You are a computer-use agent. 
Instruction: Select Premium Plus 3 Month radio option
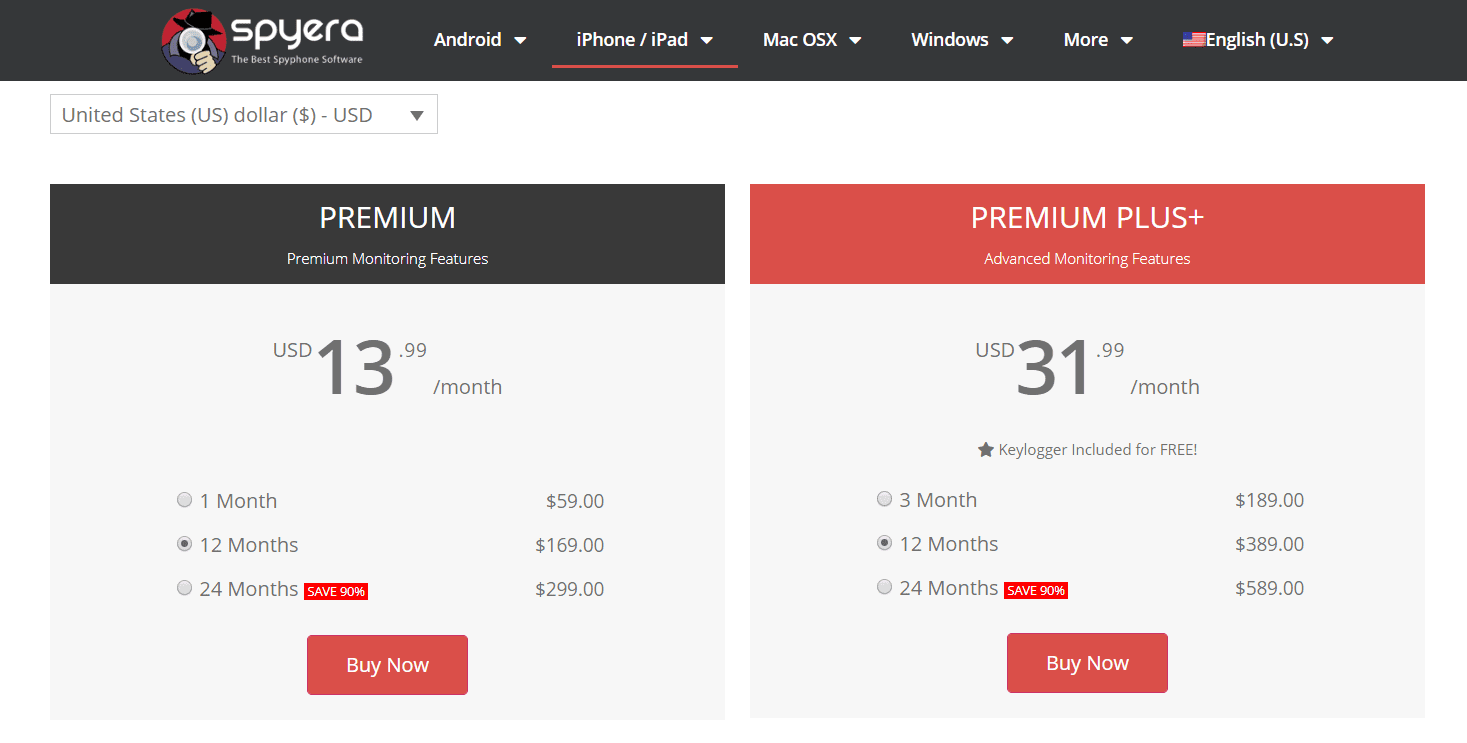tap(884, 499)
